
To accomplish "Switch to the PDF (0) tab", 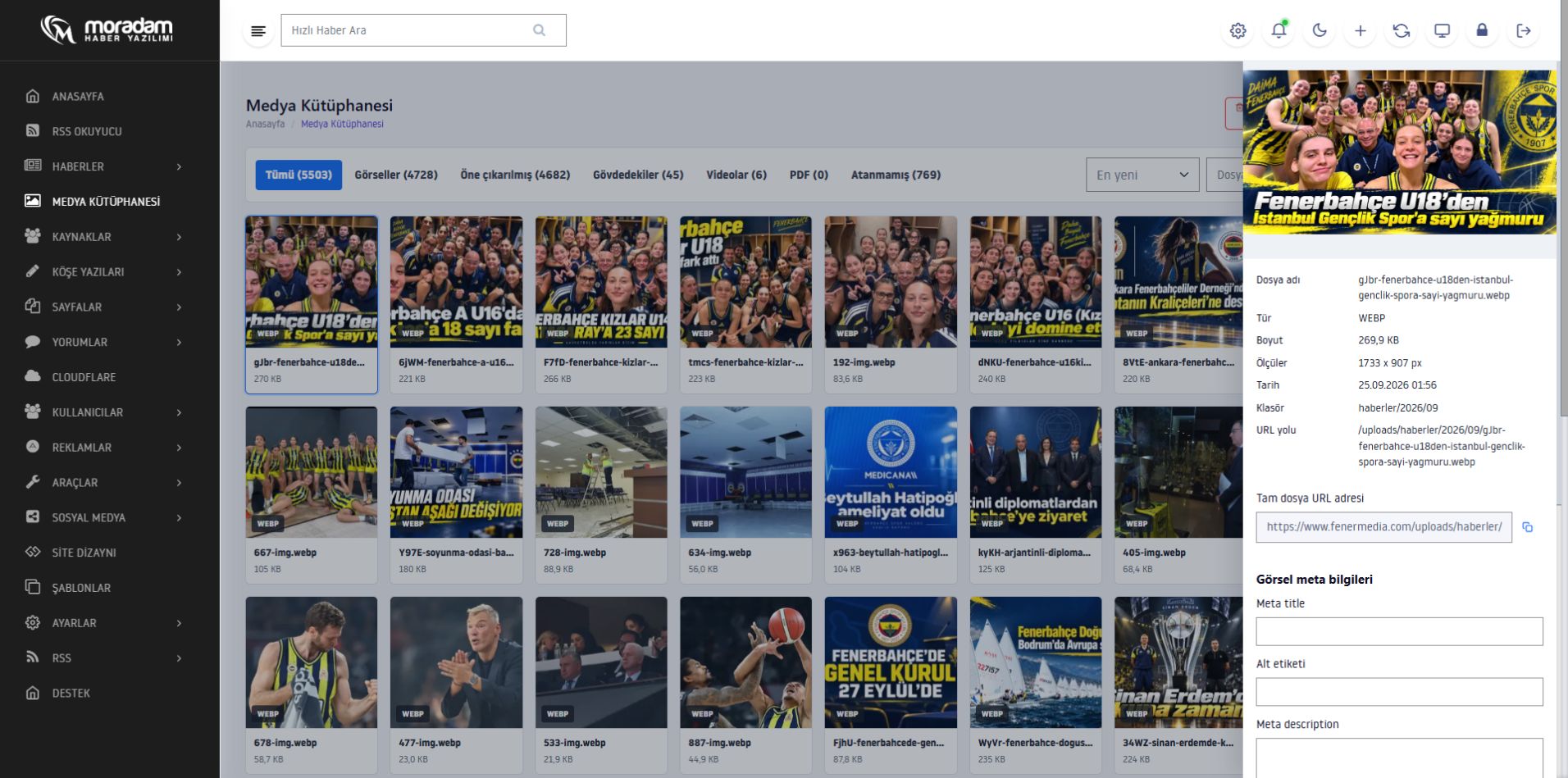I will pyautogui.click(x=809, y=175).
